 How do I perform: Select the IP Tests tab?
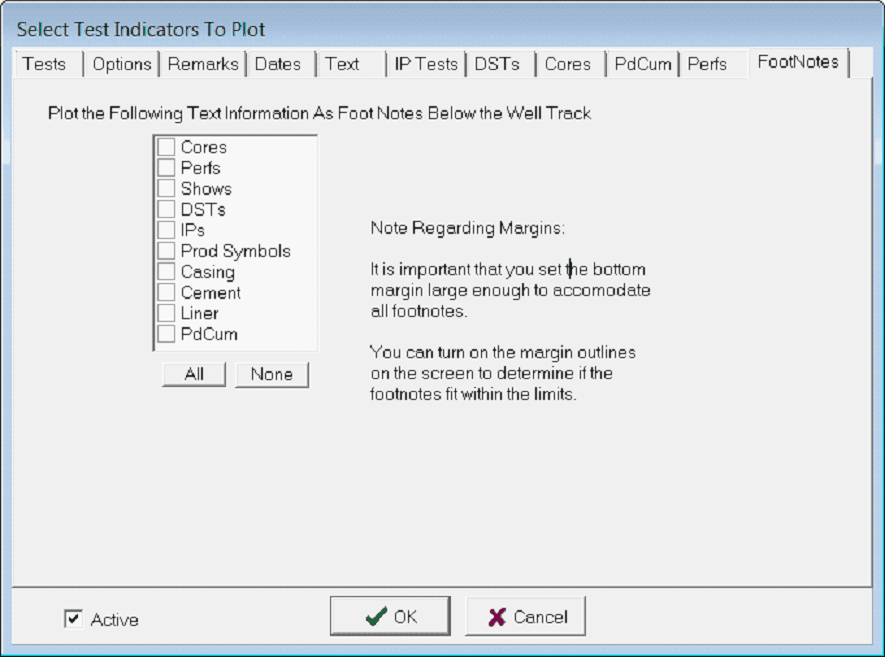[426, 64]
